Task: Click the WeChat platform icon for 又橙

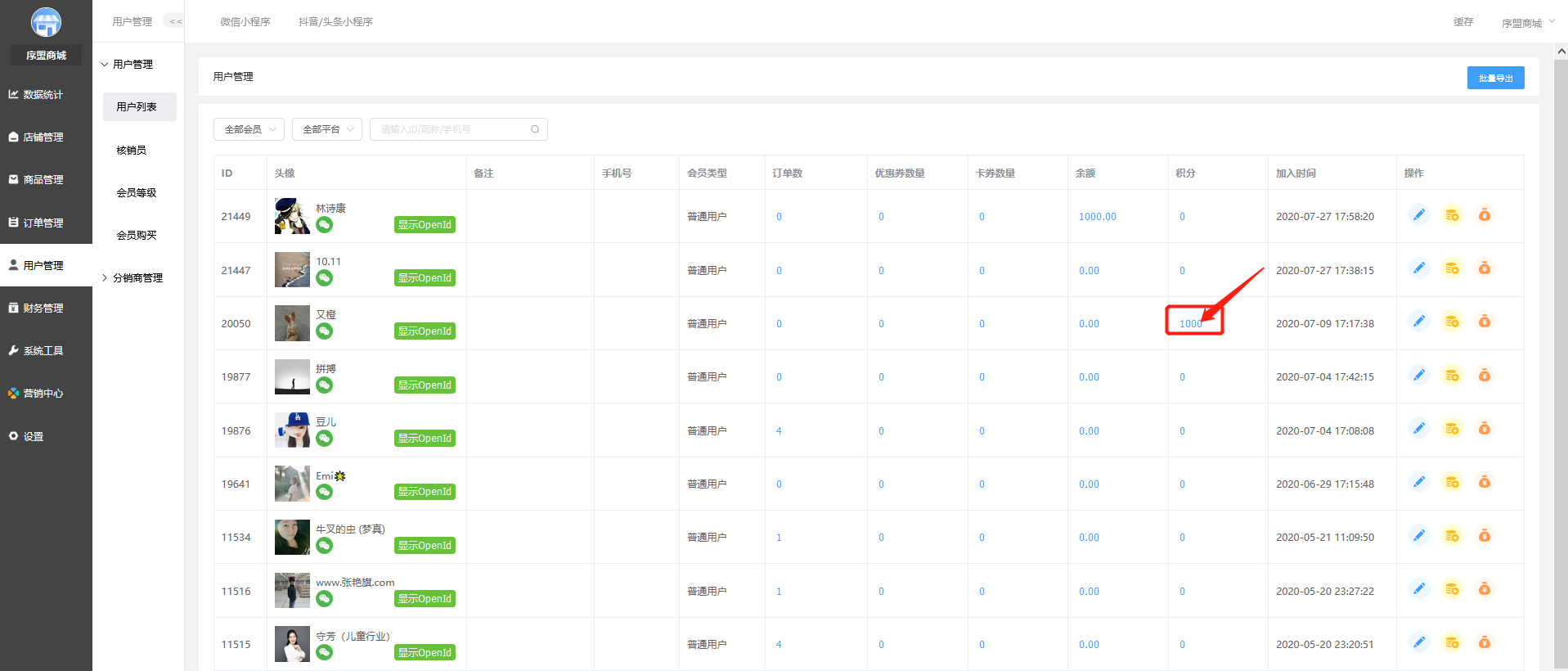Action: [x=325, y=331]
